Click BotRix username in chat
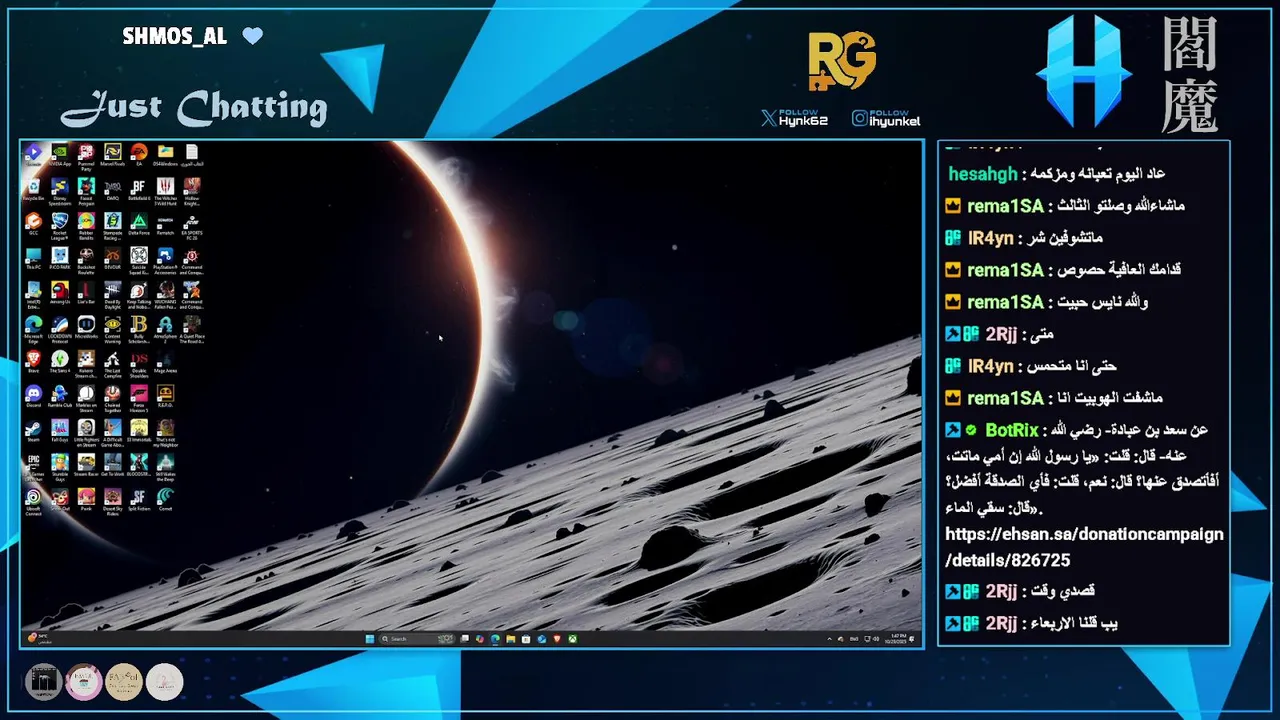This screenshot has height=720, width=1280. [x=1011, y=430]
